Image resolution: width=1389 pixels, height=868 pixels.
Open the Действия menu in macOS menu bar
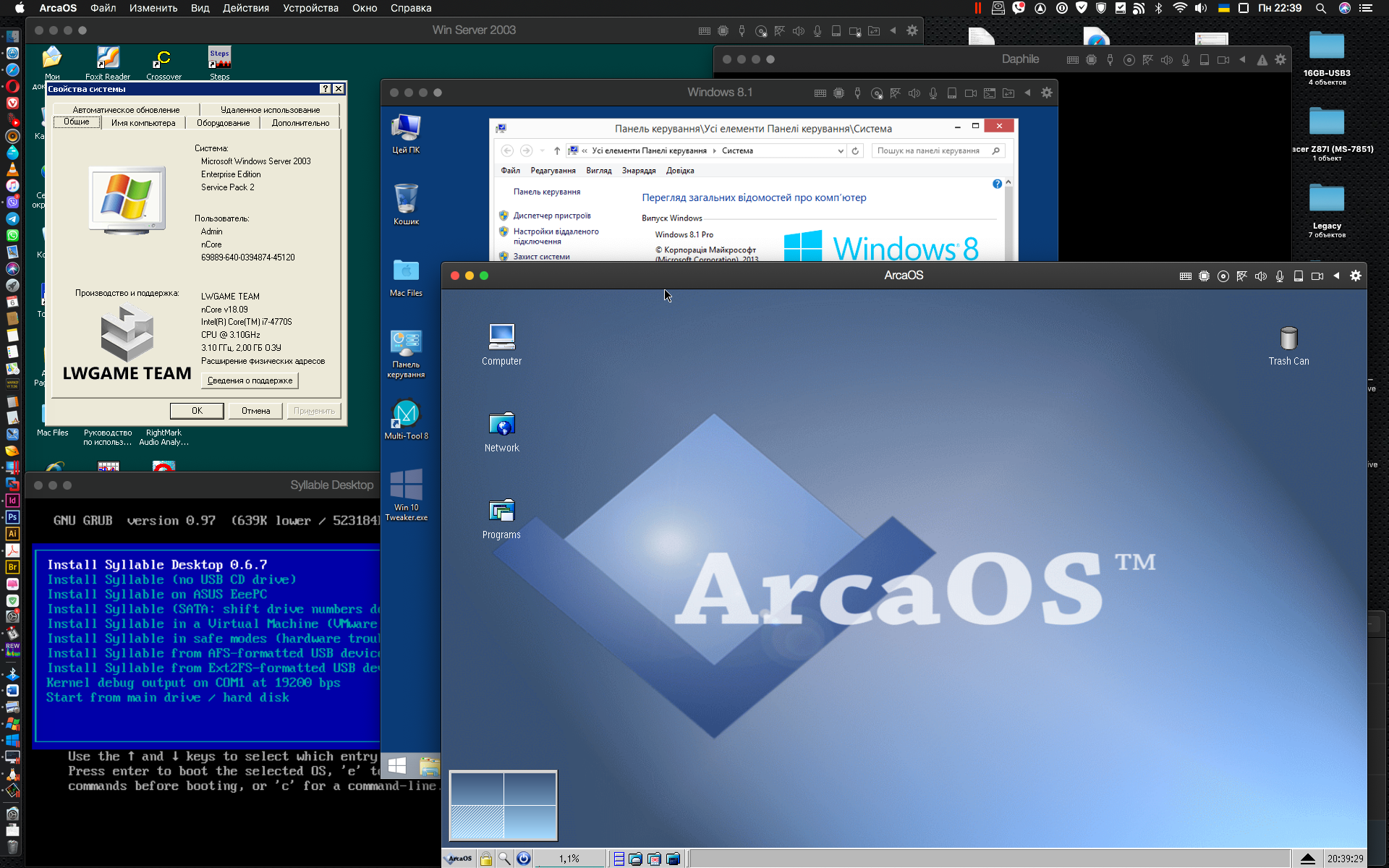pos(245,8)
